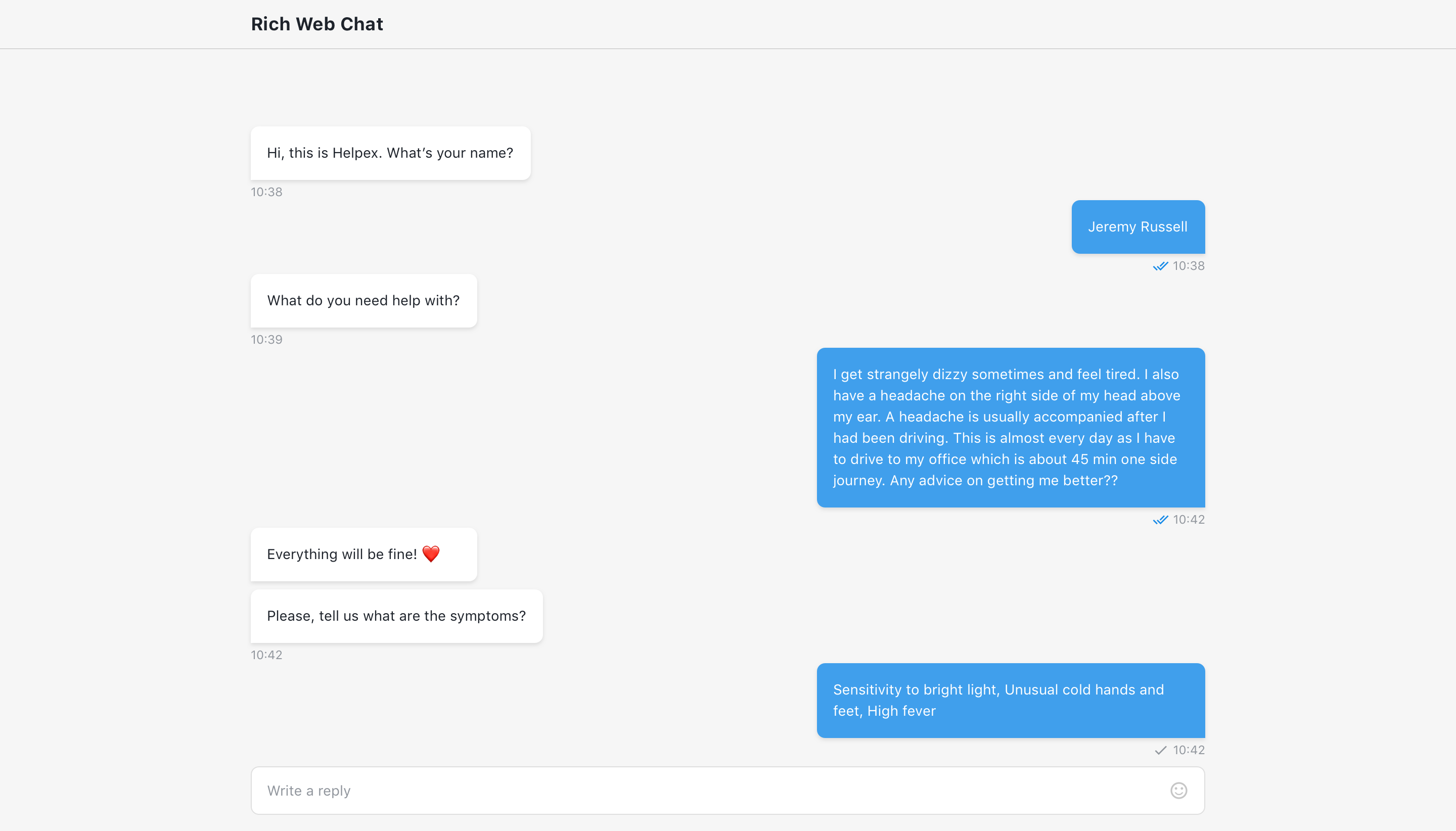
Task: Click the 10:42 time below High fever message
Action: 1189,751
